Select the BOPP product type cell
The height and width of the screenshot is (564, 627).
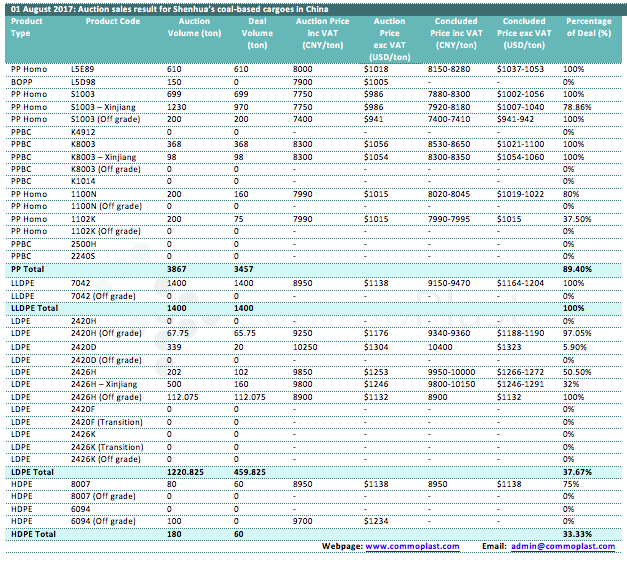(x=22, y=80)
